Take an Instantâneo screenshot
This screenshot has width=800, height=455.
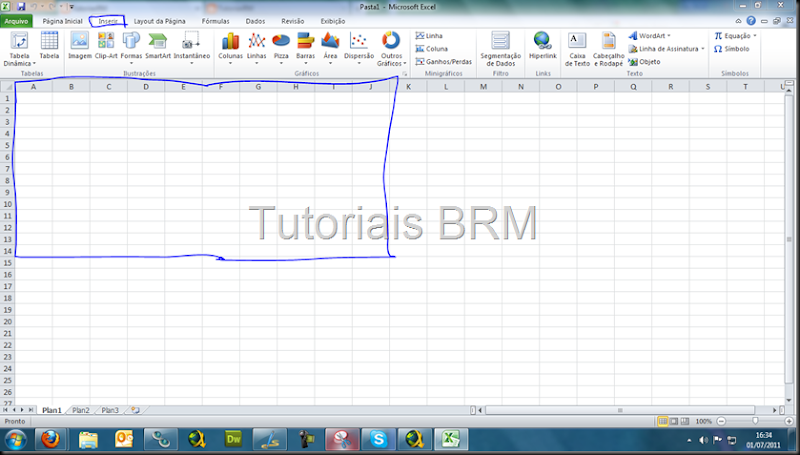[192, 48]
